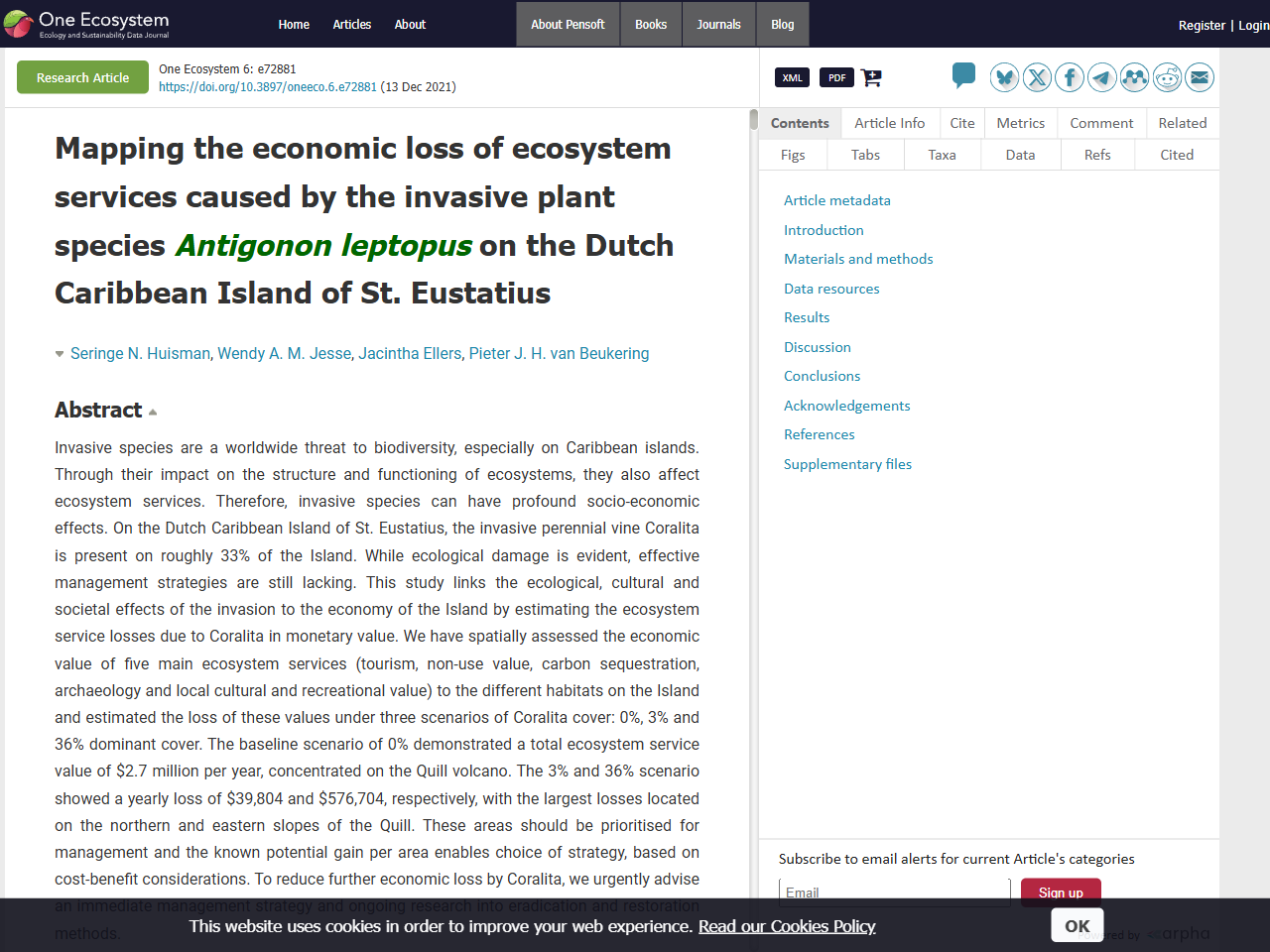Share article on Bluesky

1005,77
